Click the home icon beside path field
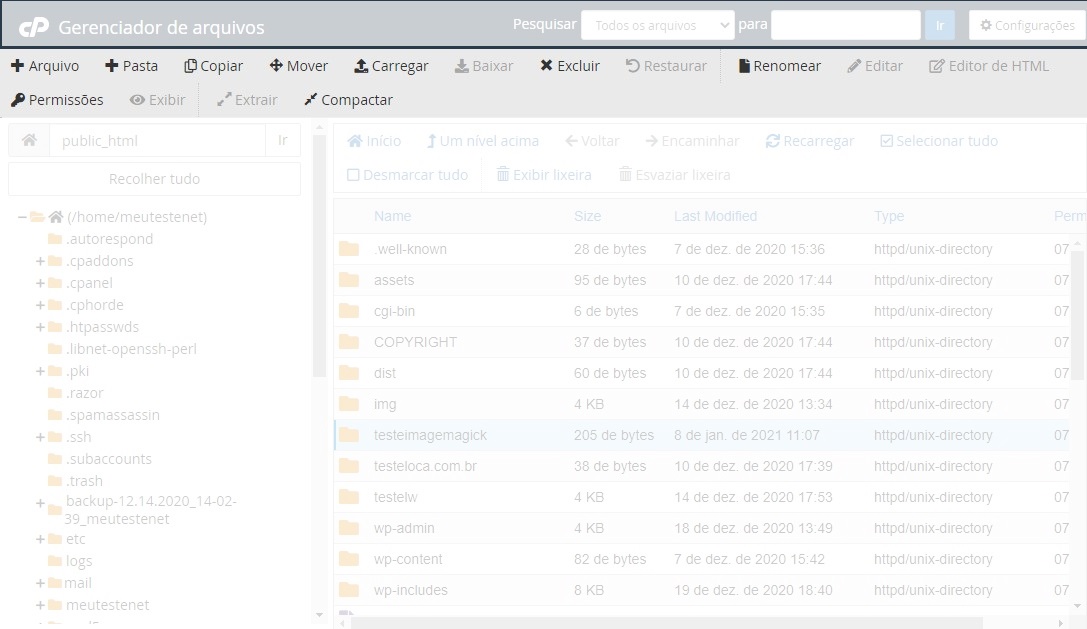This screenshot has width=1087, height=629. click(x=29, y=141)
